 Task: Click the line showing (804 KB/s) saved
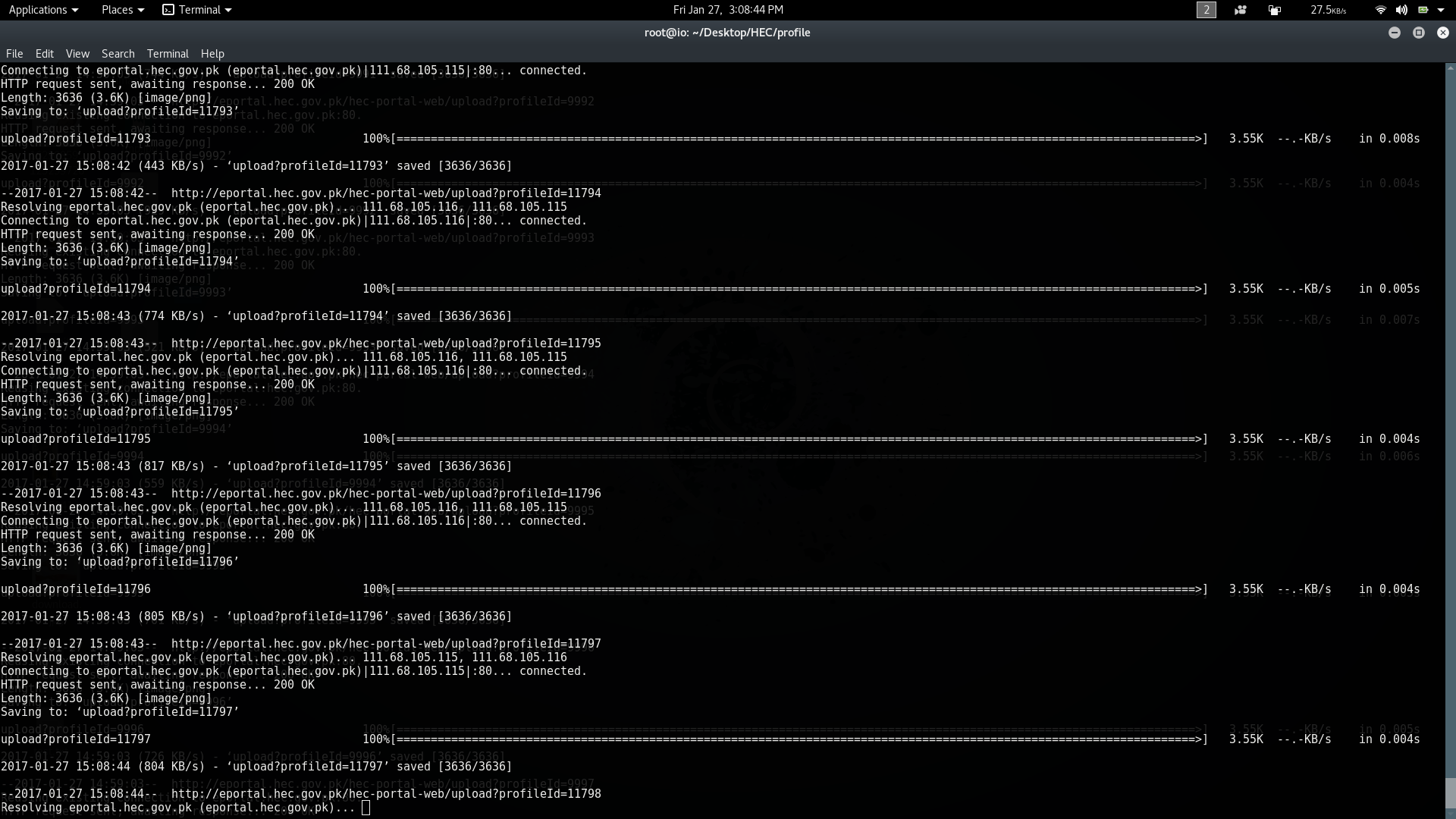(x=256, y=767)
